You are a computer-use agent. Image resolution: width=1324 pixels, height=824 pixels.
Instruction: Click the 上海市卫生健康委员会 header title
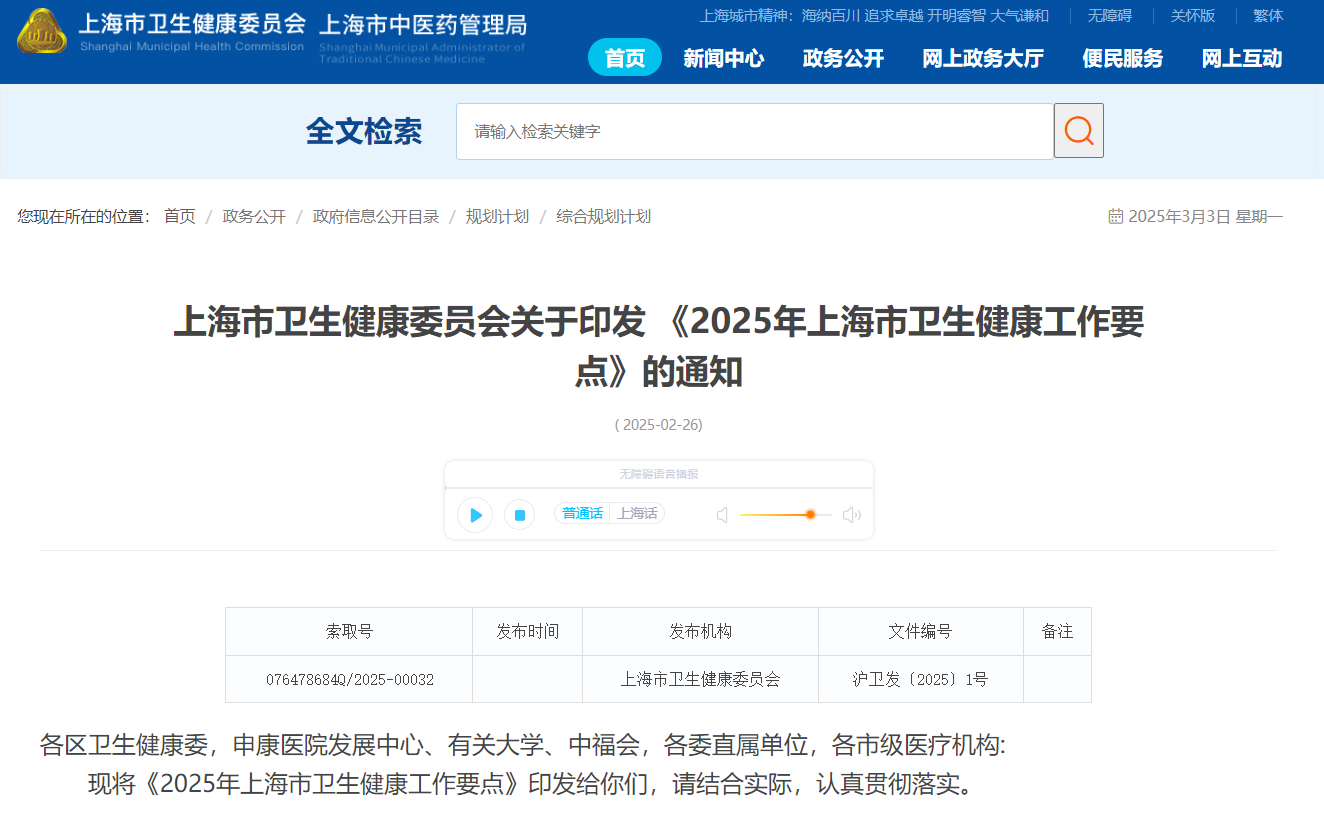point(192,24)
